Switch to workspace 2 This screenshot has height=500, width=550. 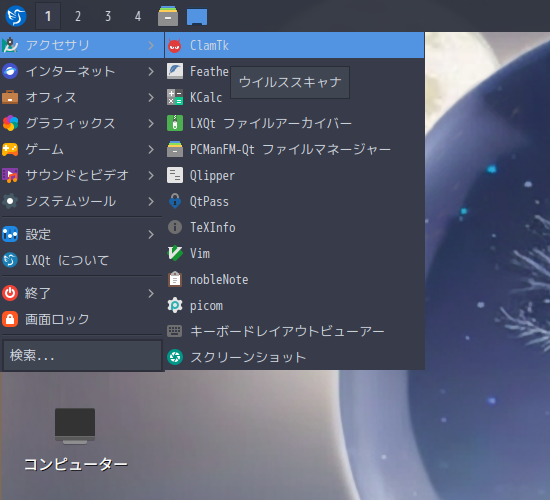click(78, 16)
